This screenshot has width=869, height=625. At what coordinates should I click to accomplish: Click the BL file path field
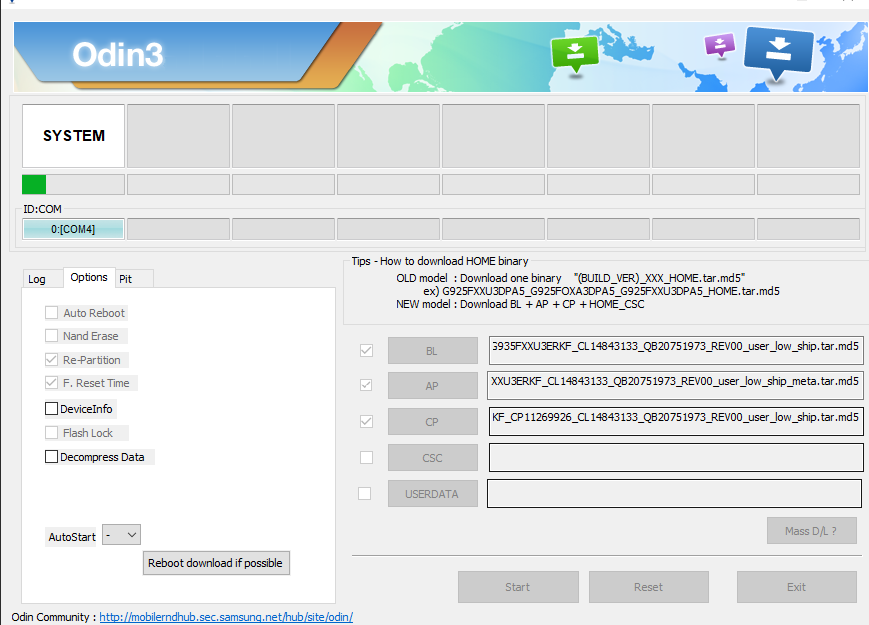point(676,350)
